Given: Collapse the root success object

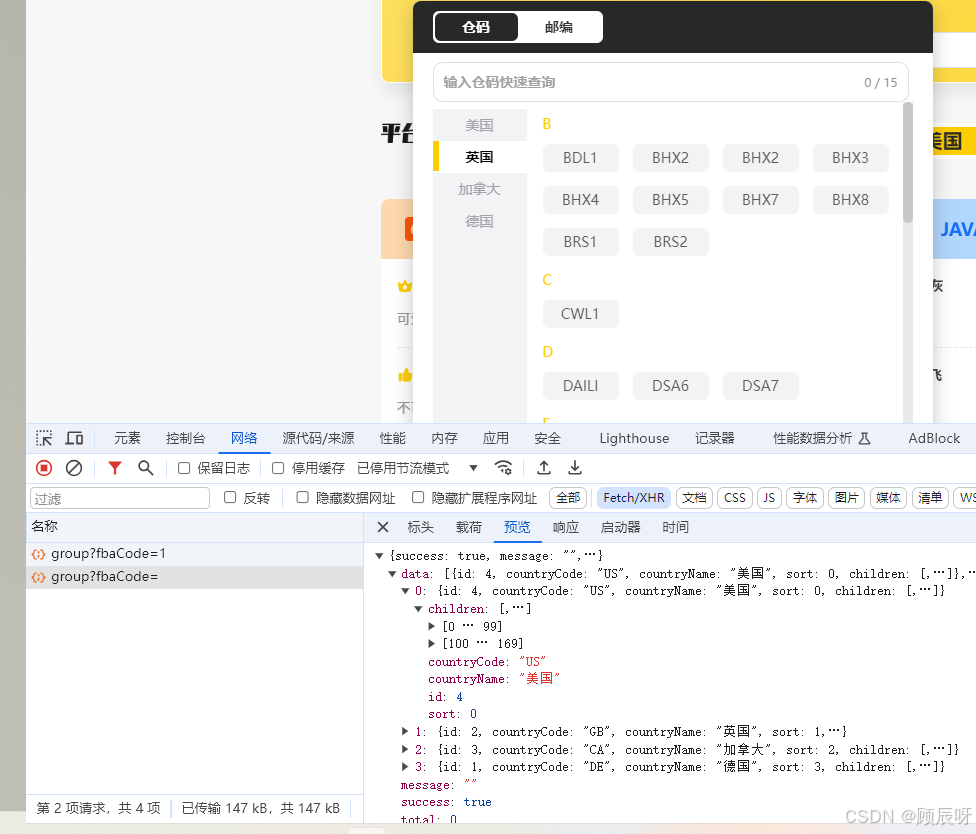Looking at the screenshot, I should (379, 556).
